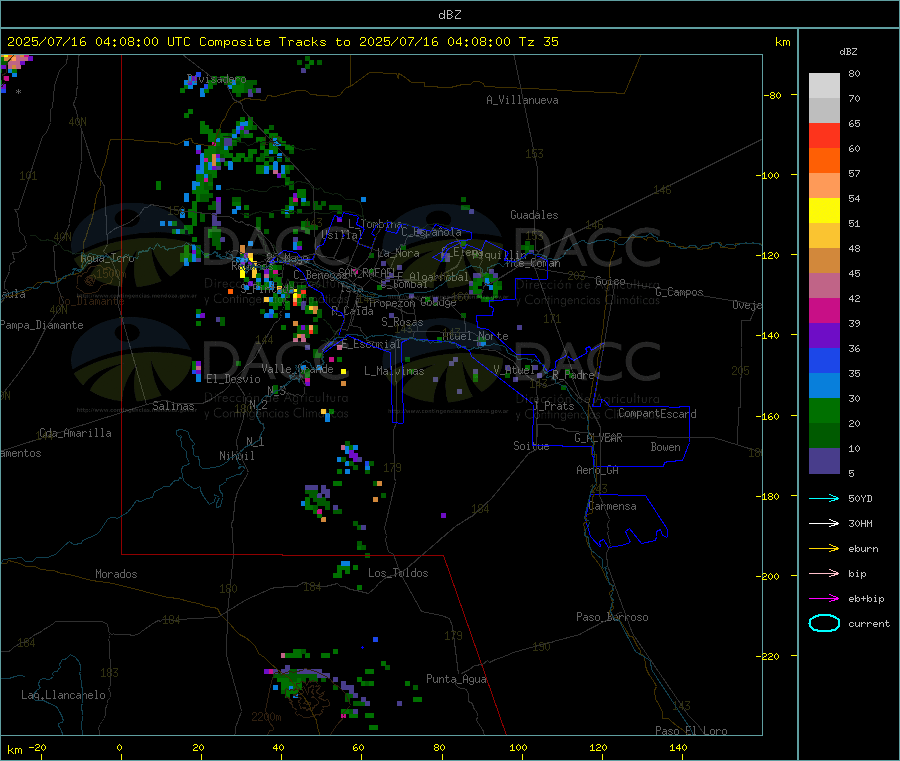Viewport: 900px width, 761px height.
Task: Select the slate purple swatch between 10 and 5
Action: [824, 461]
